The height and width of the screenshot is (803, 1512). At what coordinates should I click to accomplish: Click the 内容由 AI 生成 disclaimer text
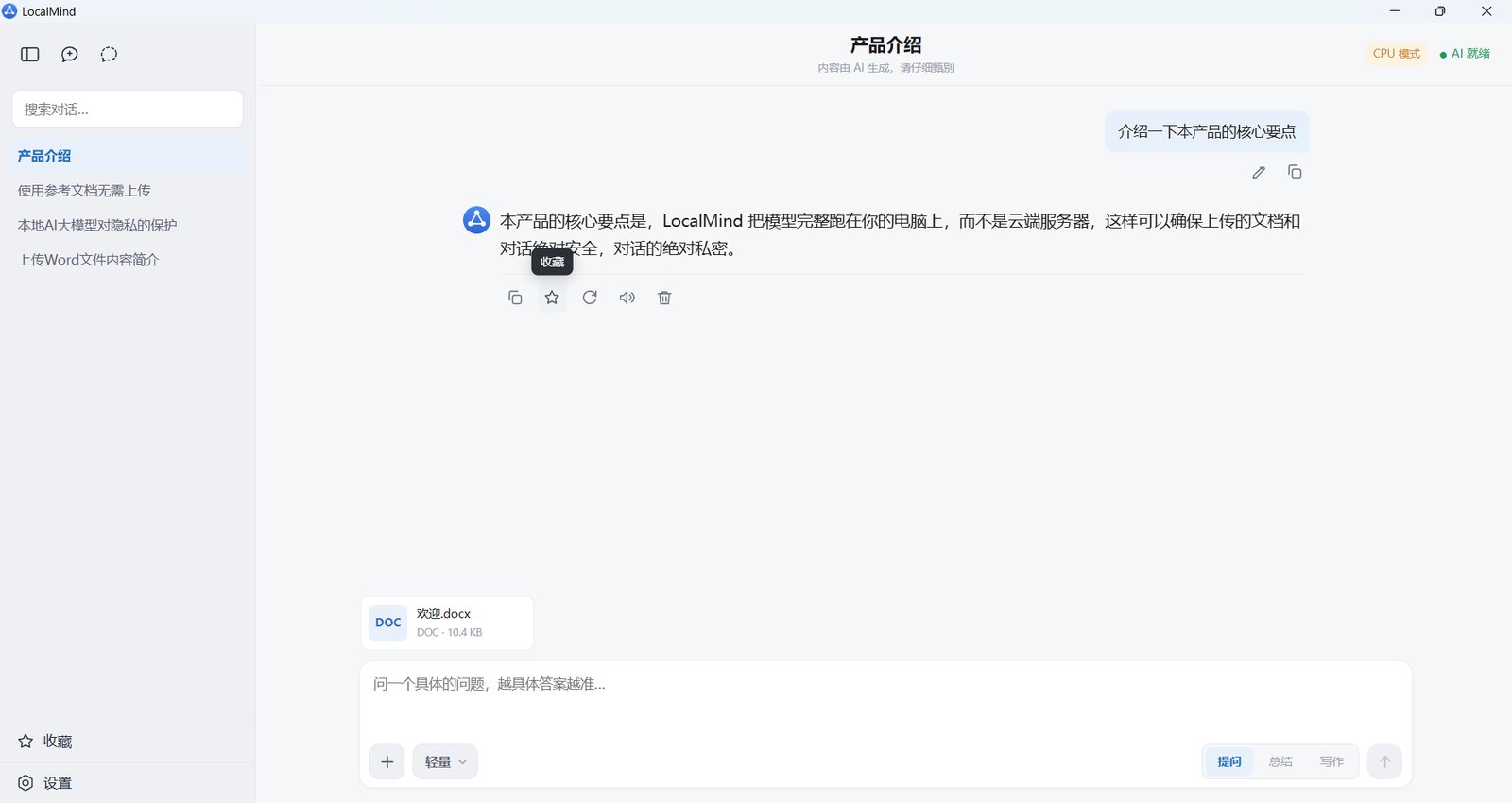[x=885, y=68]
